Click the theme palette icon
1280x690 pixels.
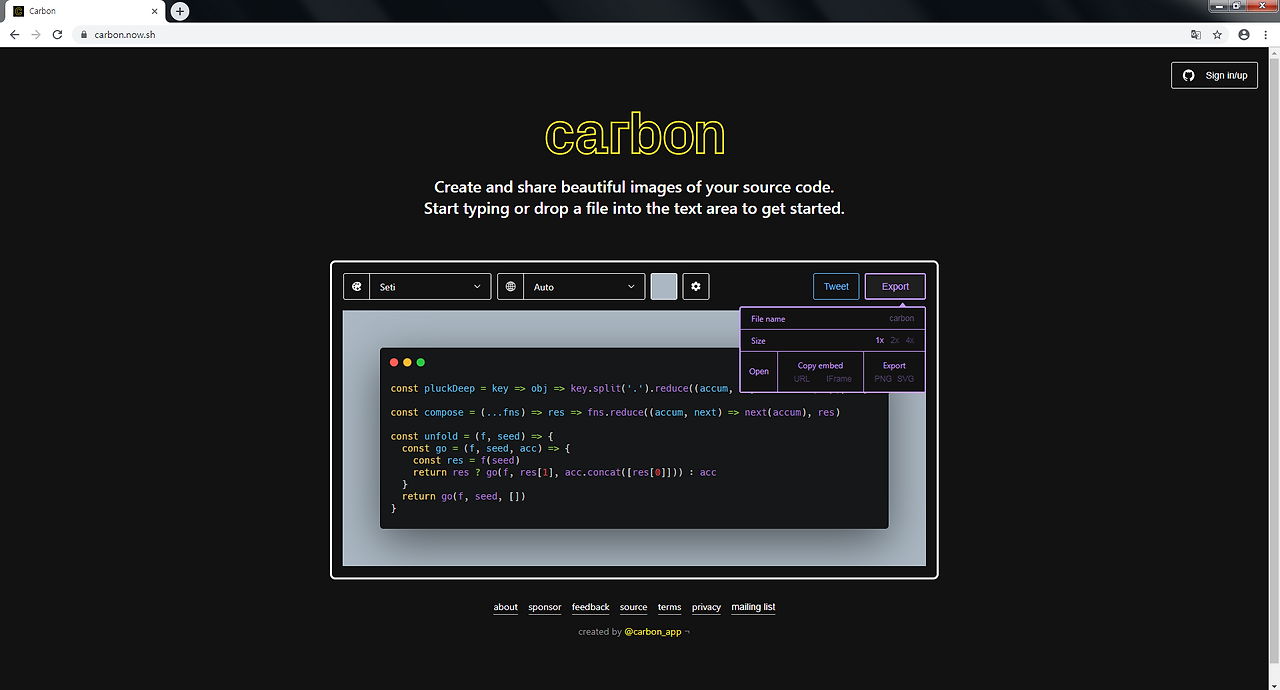click(x=356, y=287)
